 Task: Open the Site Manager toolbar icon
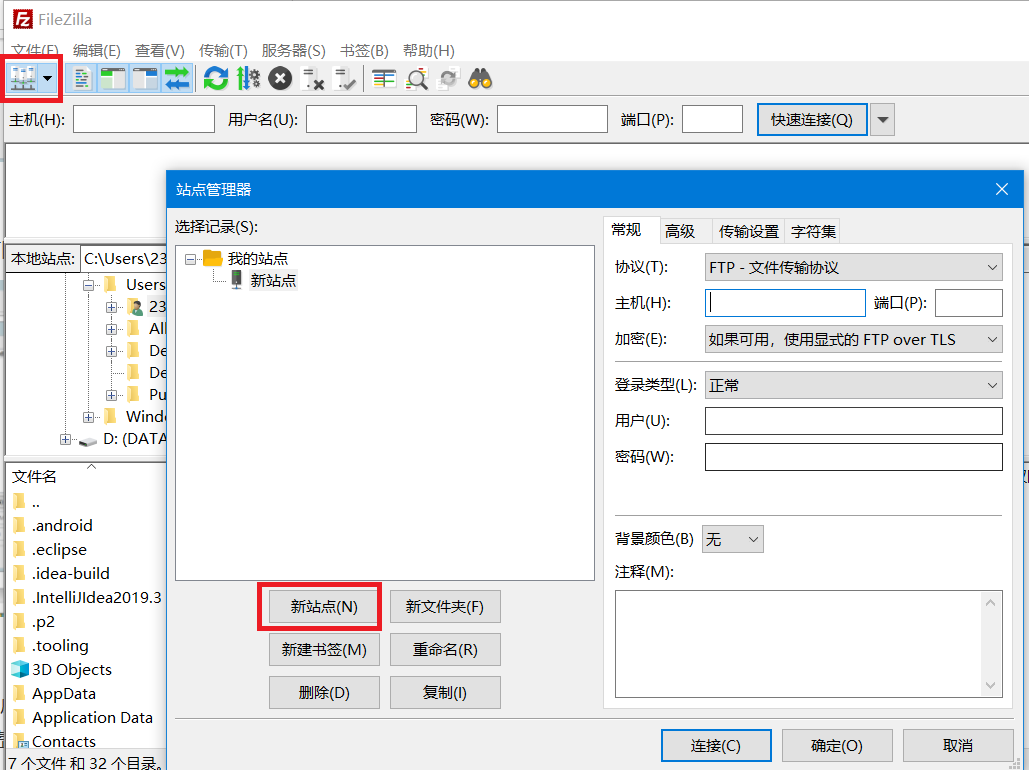tap(22, 79)
